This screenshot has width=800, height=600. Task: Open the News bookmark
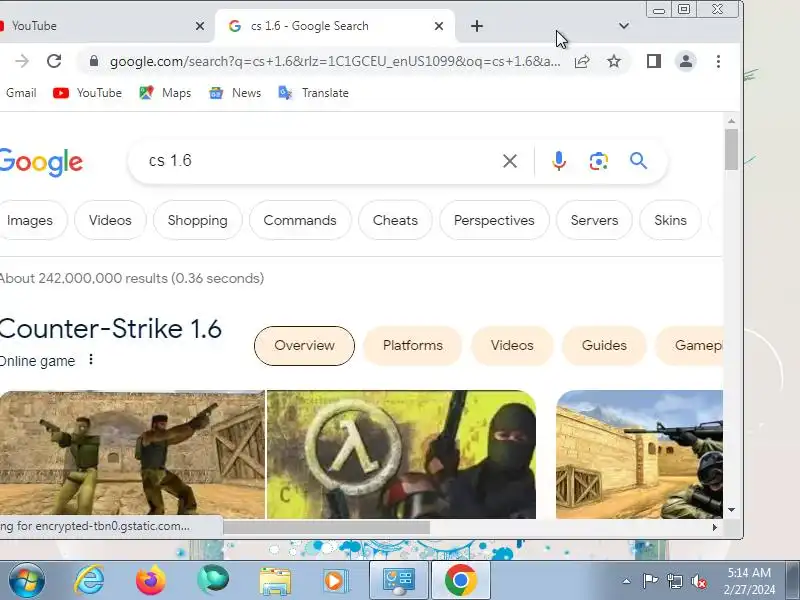[235, 93]
